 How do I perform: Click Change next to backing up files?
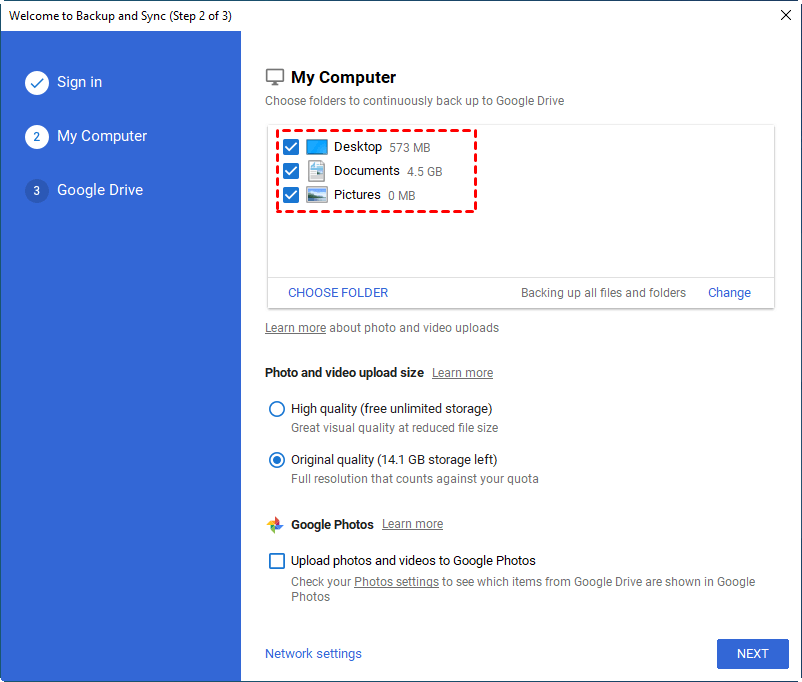pos(729,293)
